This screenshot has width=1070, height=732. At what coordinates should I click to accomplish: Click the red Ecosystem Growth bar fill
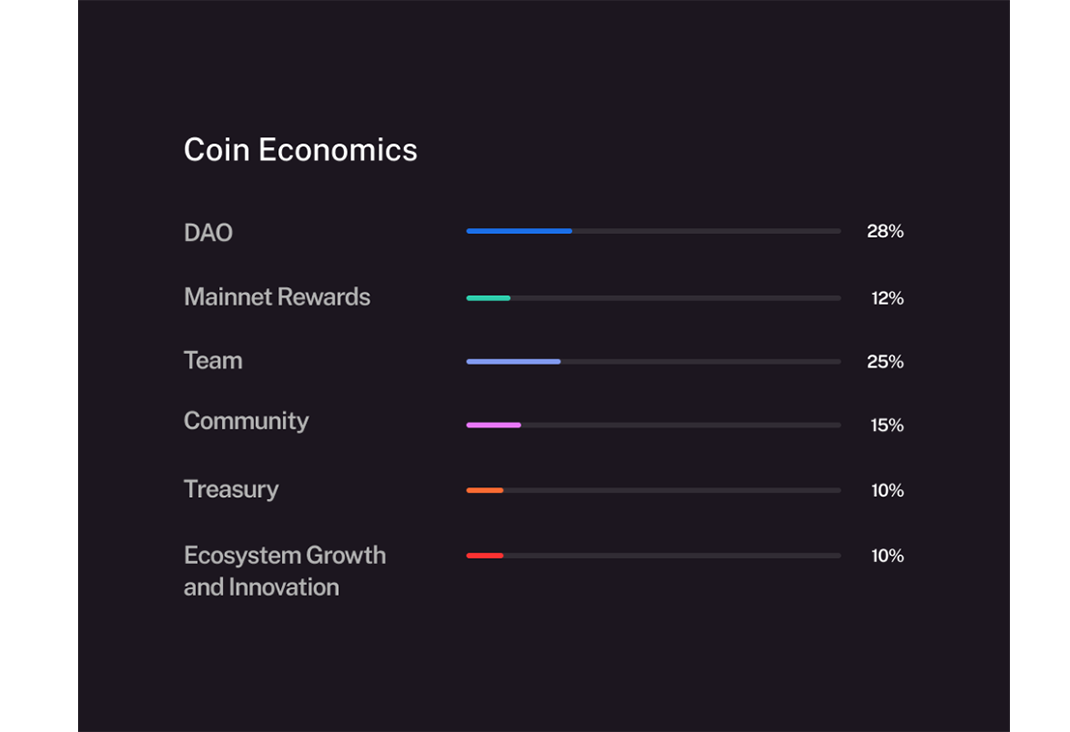(x=484, y=555)
